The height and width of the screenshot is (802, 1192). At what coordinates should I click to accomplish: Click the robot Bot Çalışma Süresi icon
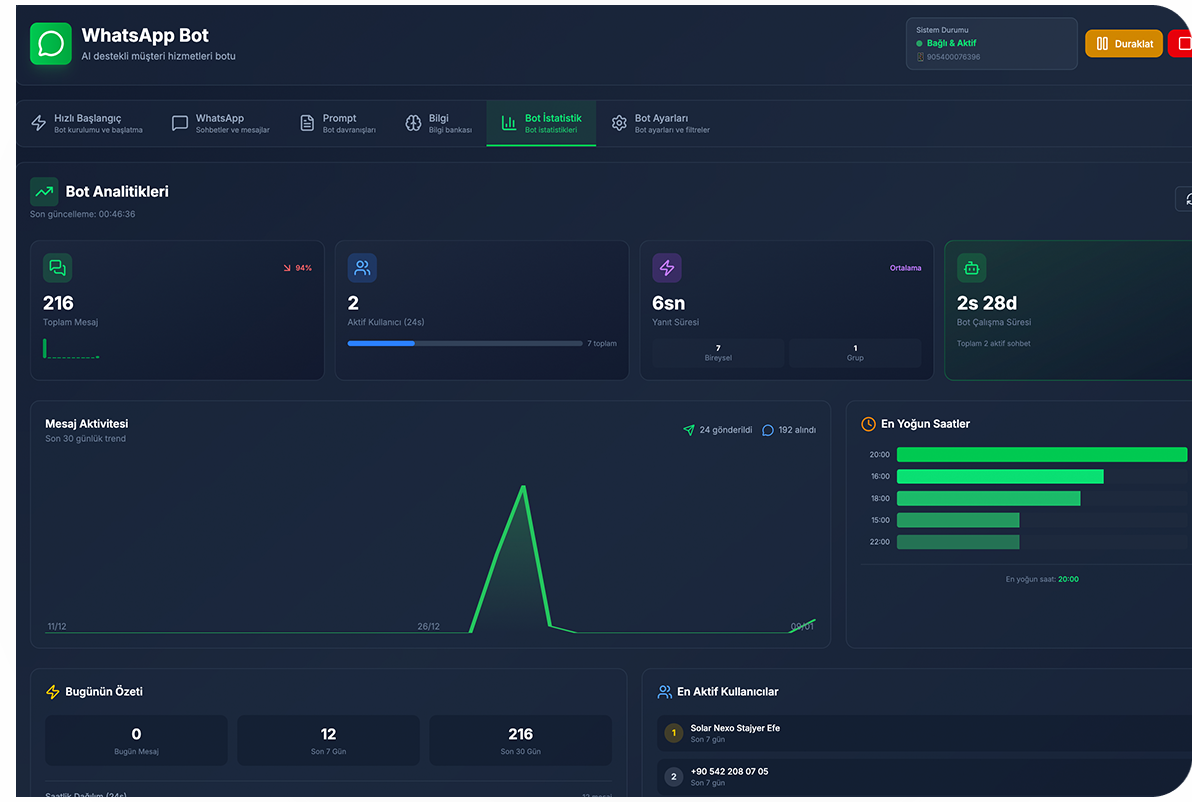[x=971, y=268]
